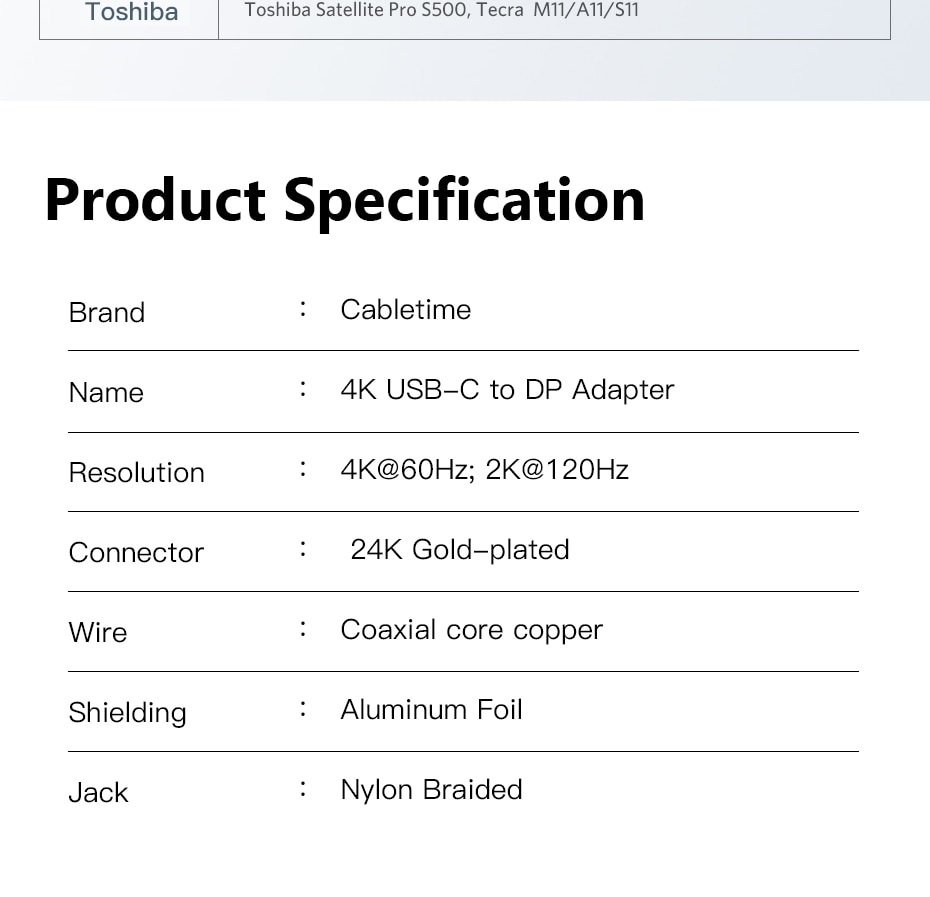Click the 24K Gold-plated value
This screenshot has height=897, width=930.
(459, 550)
